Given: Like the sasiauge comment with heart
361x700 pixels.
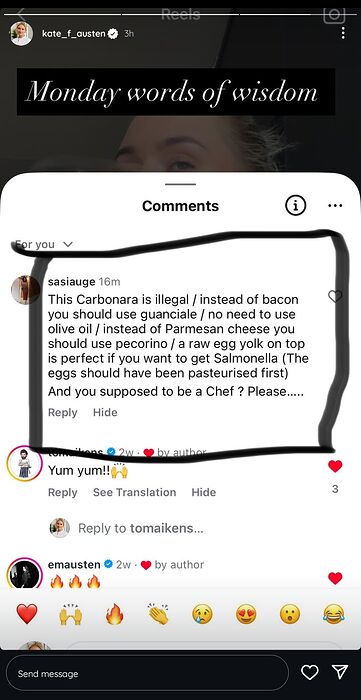Looking at the screenshot, I should pos(335,296).
